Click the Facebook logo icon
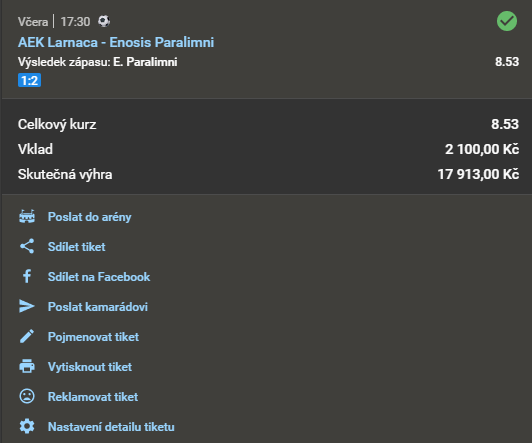The width and height of the screenshot is (532, 443). click(27, 276)
